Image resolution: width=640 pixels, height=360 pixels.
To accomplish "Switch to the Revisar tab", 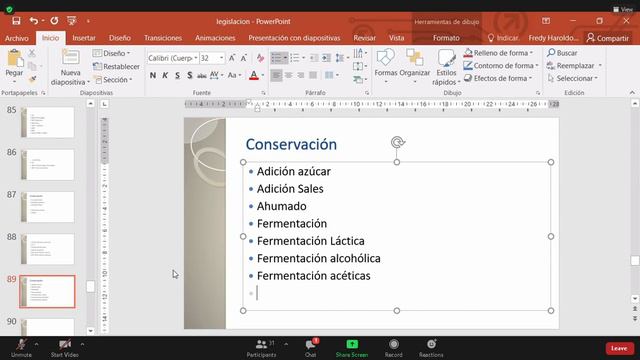I will [x=364, y=38].
